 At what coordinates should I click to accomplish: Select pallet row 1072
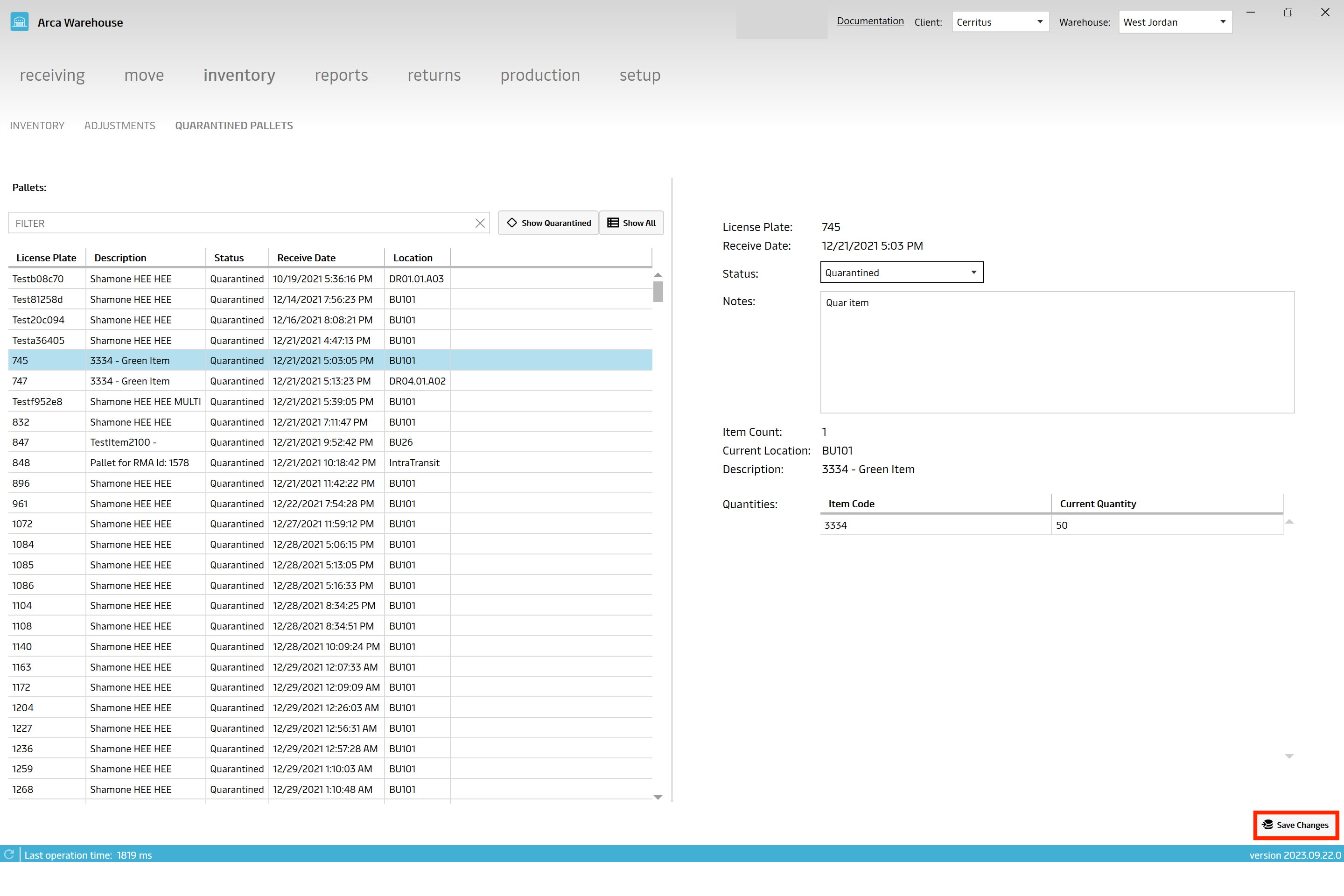click(x=330, y=524)
